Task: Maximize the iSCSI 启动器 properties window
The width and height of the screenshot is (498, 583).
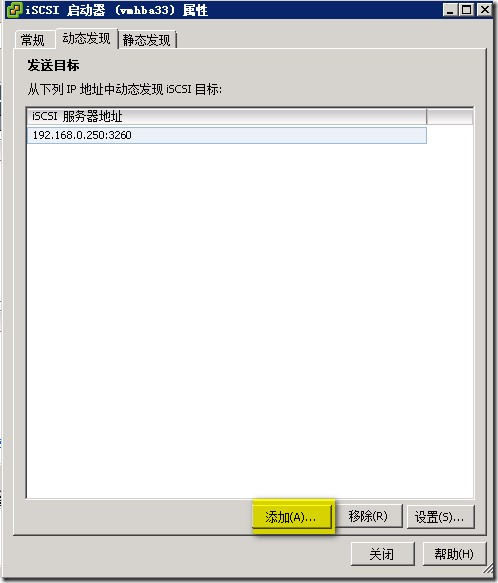Action: pos(467,10)
